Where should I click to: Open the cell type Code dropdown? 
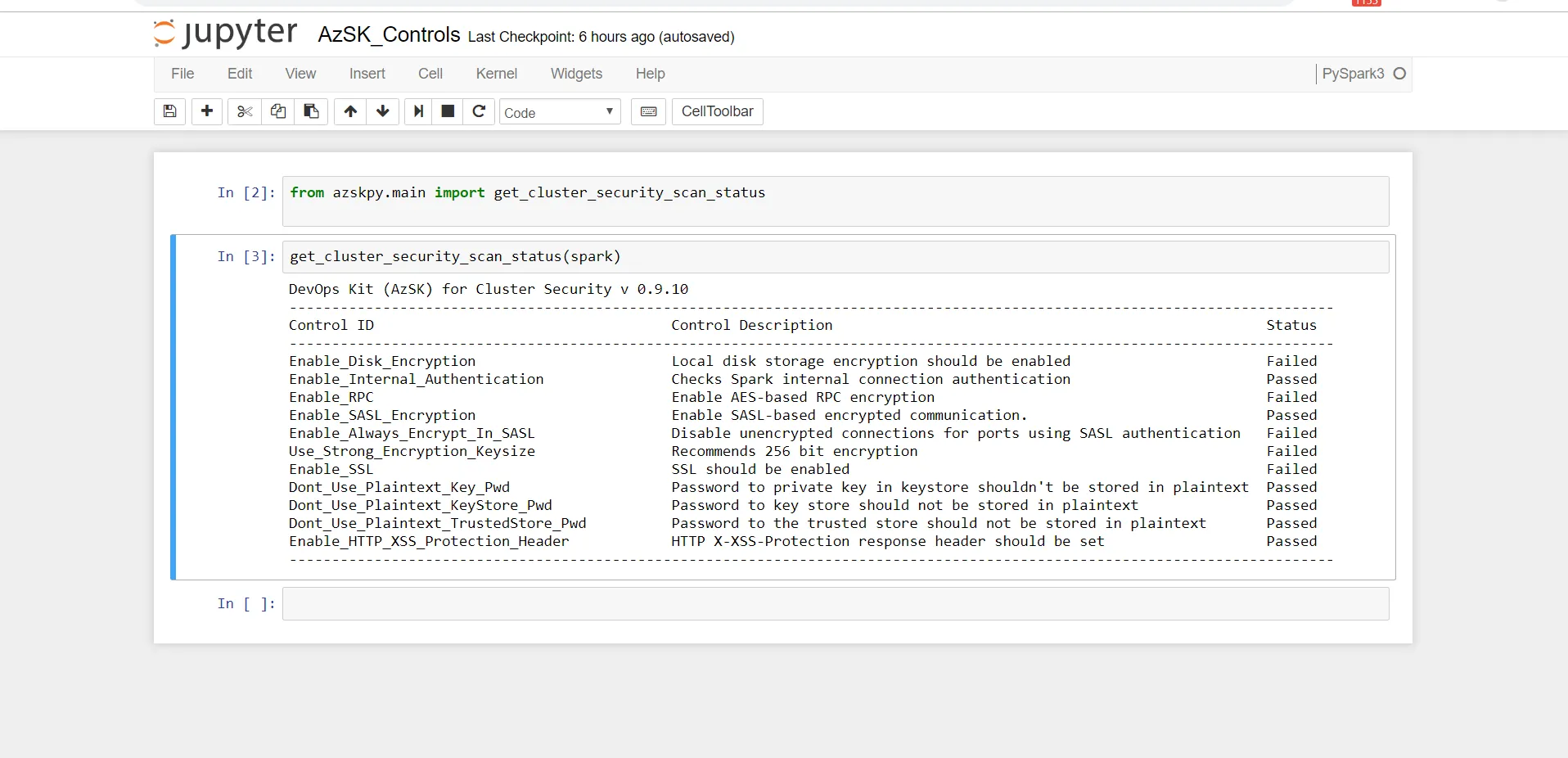[x=560, y=112]
